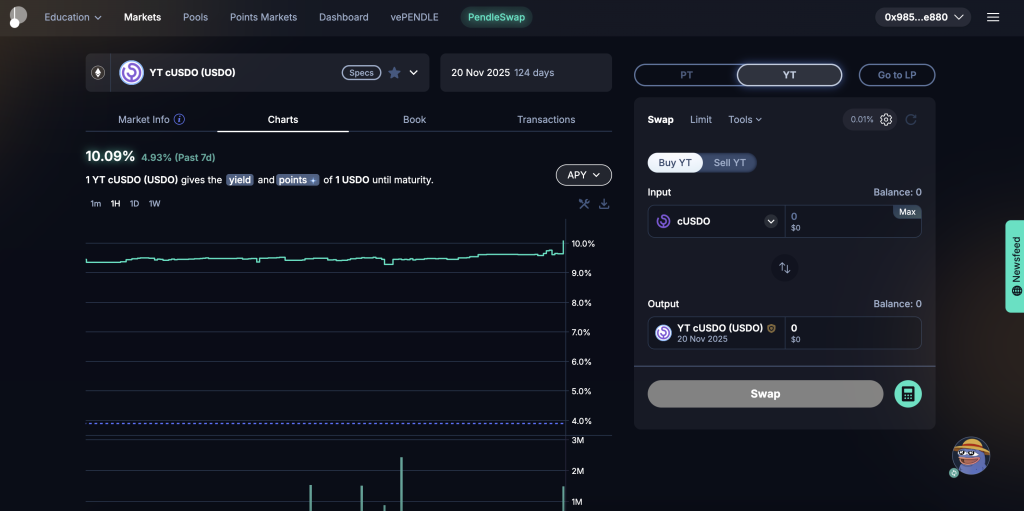Download chart data icon
Viewport: 1024px width, 511px height.
(x=604, y=204)
